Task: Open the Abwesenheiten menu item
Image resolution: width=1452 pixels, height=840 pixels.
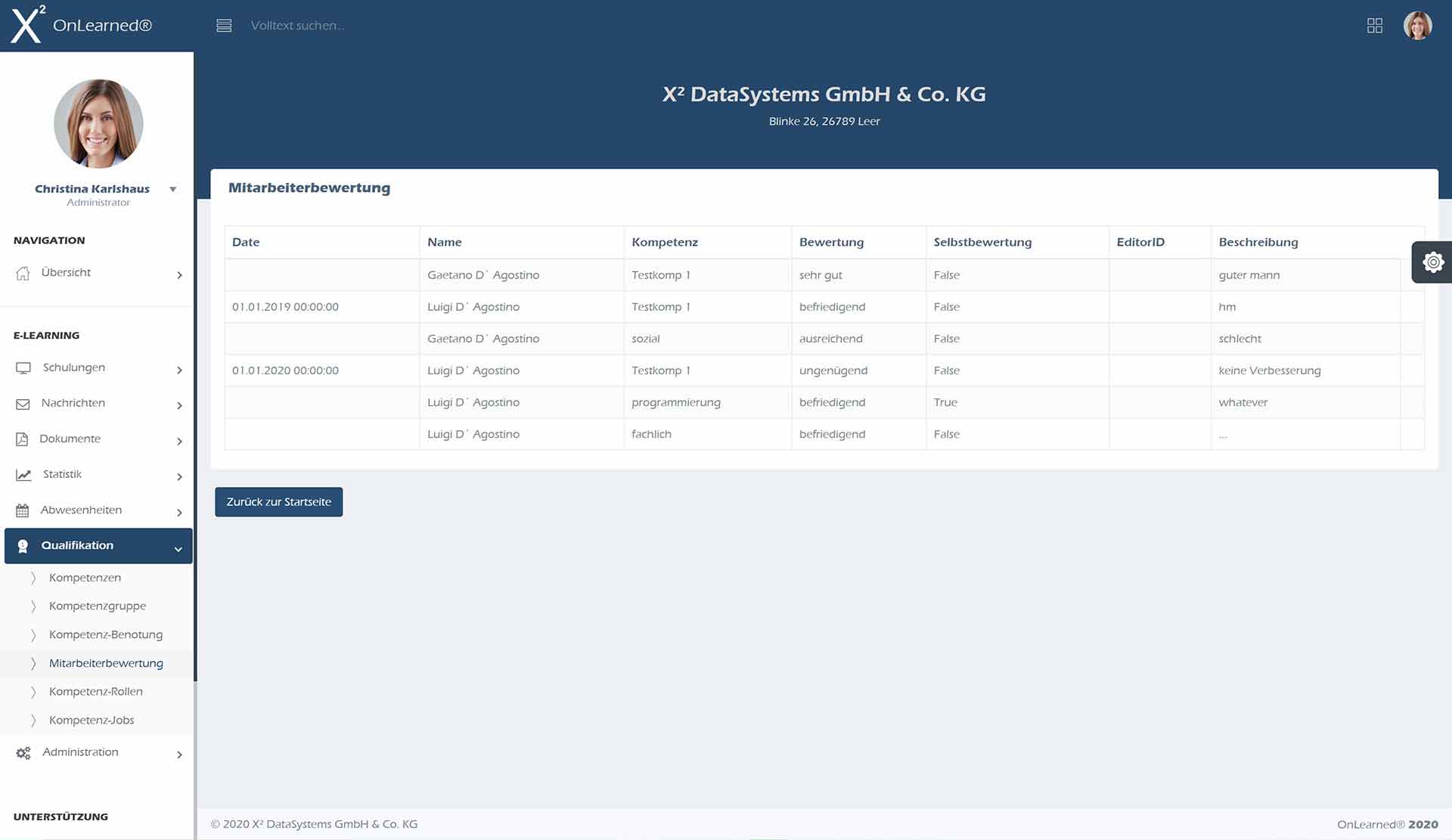Action: pos(98,510)
